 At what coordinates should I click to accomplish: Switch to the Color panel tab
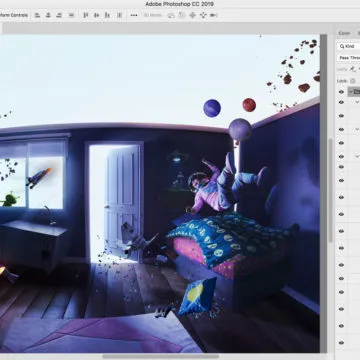[x=344, y=33]
